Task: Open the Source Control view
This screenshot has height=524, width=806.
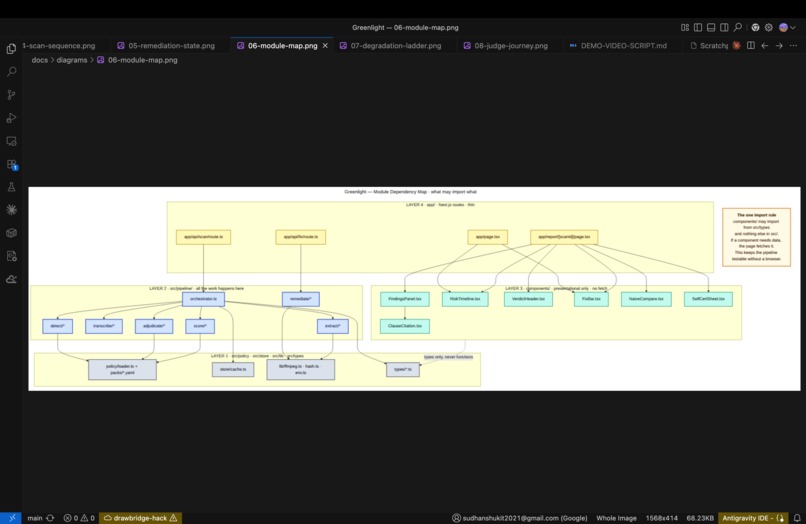Action: point(11,95)
